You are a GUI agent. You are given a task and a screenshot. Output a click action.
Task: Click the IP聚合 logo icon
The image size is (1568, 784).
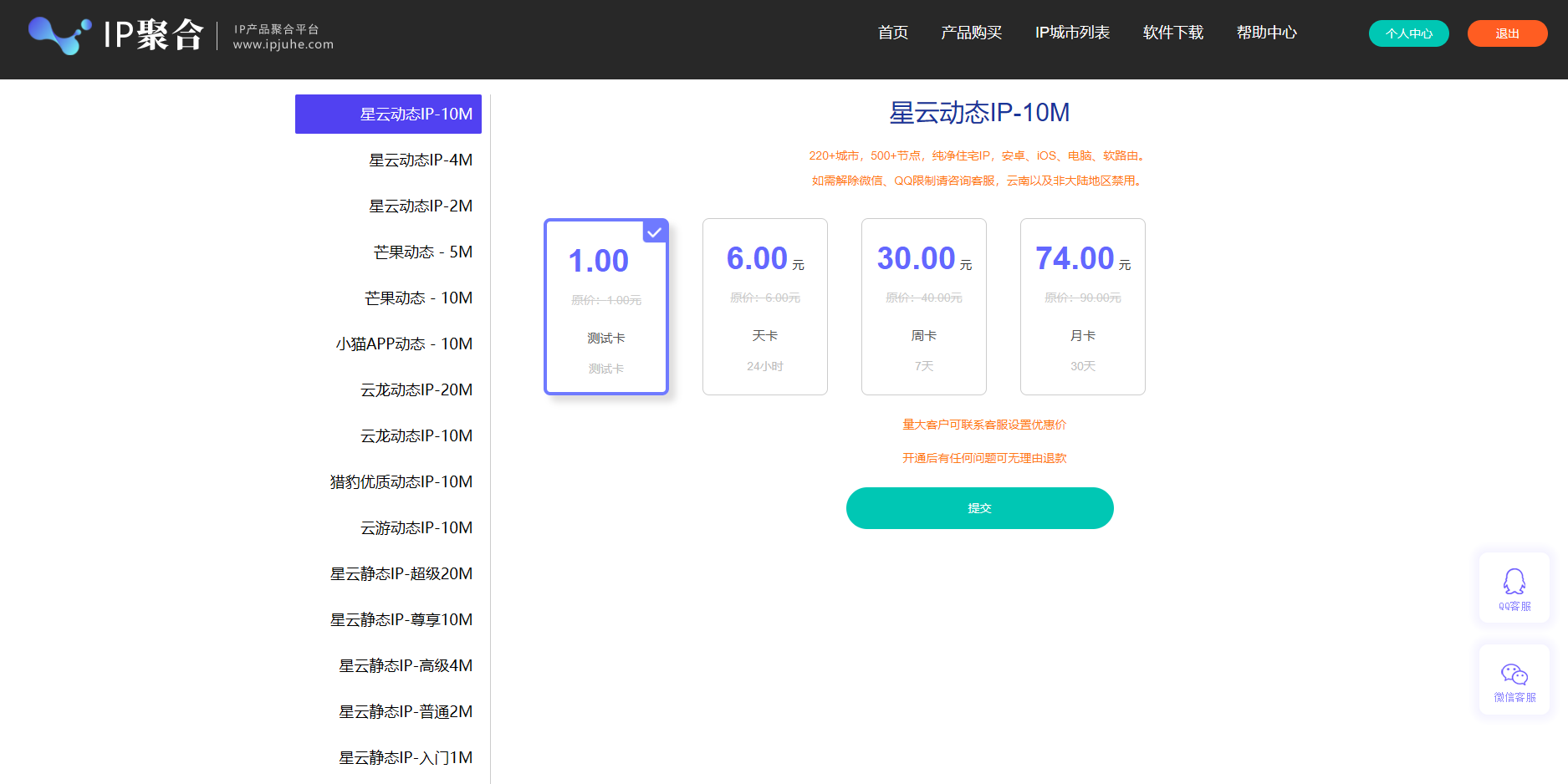click(59, 35)
